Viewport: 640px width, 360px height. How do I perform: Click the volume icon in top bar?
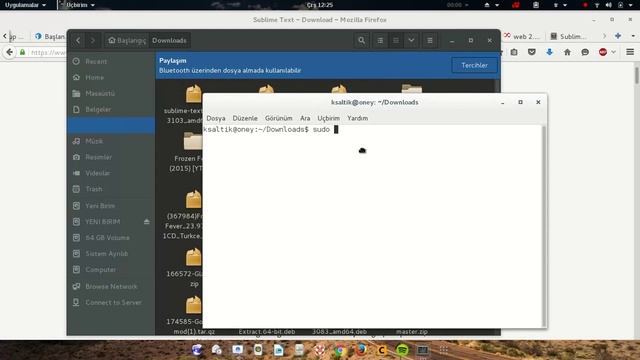[609, 5]
